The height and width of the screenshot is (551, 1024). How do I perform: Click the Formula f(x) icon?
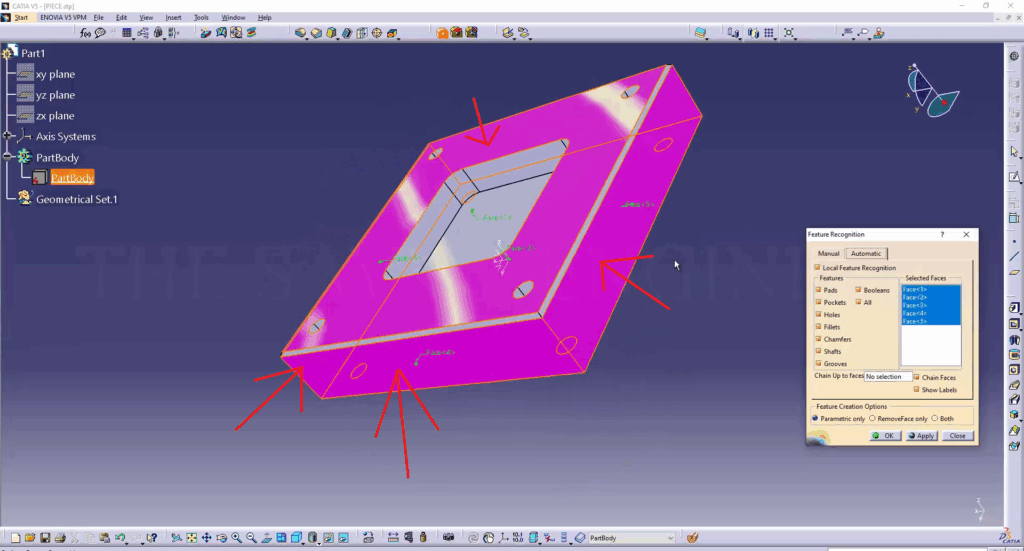(86, 33)
